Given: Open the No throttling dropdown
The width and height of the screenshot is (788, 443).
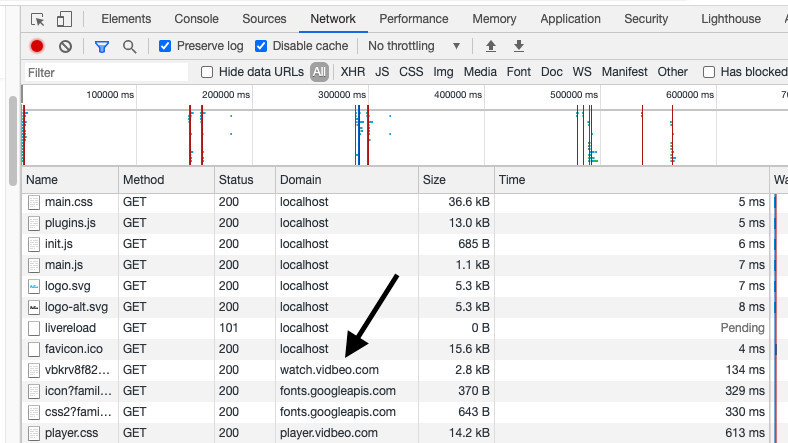Looking at the screenshot, I should [x=414, y=46].
